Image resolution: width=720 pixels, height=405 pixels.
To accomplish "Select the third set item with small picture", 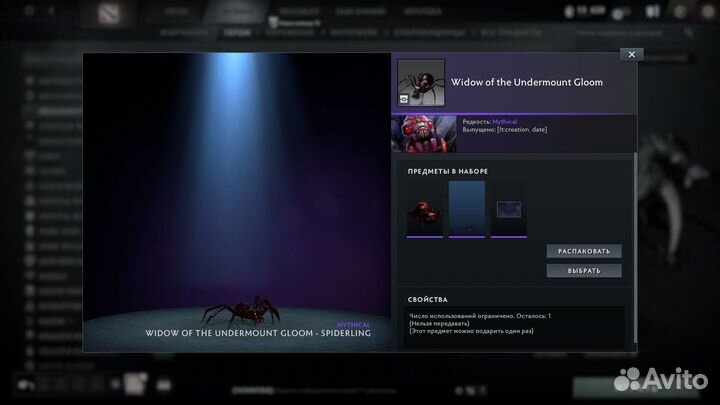I will (509, 209).
